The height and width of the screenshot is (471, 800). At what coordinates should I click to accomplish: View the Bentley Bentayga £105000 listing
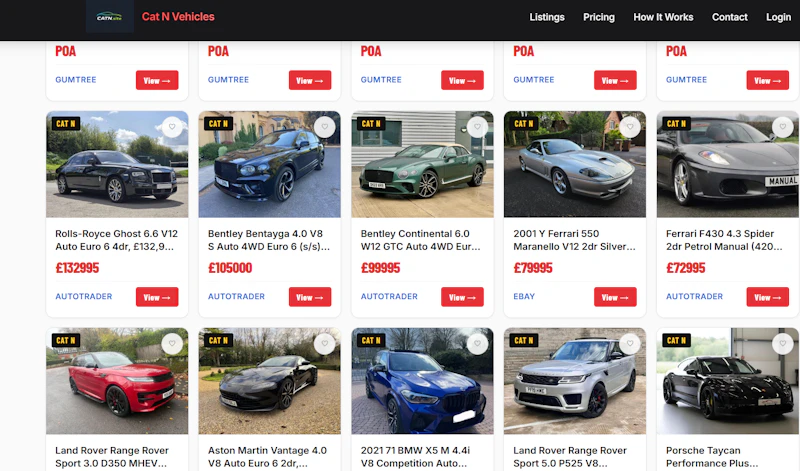tap(310, 297)
